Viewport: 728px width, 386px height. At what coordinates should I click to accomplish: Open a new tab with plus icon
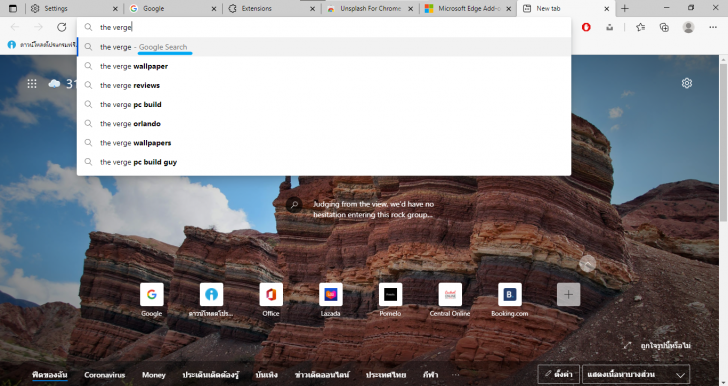click(x=624, y=8)
